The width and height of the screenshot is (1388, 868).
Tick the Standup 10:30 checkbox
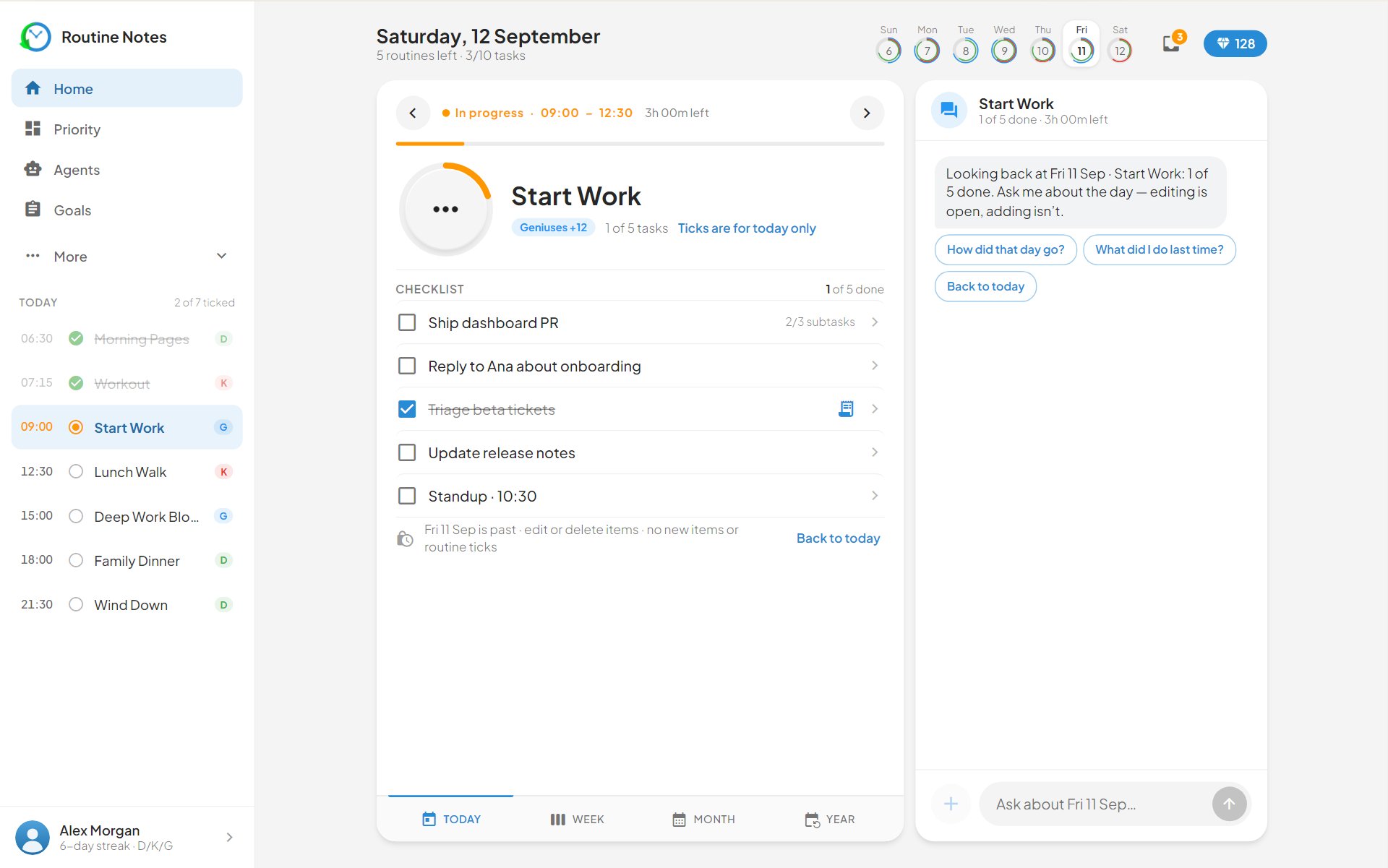tap(407, 496)
